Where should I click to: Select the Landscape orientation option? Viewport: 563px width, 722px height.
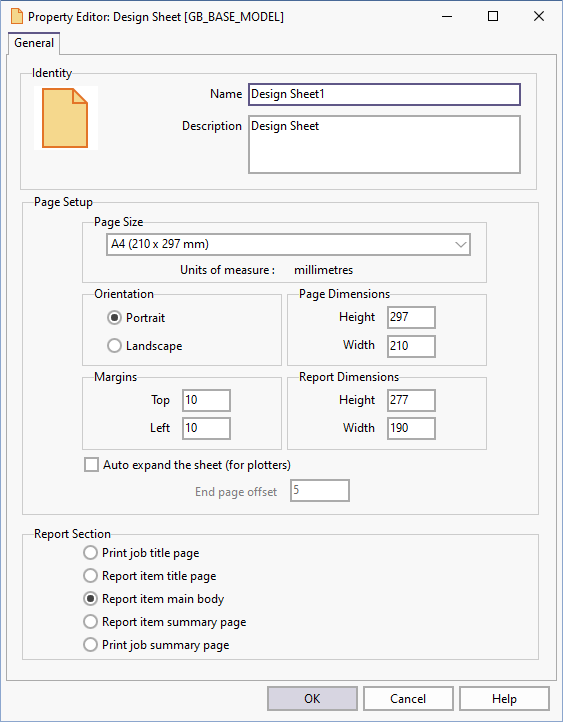[145, 346]
